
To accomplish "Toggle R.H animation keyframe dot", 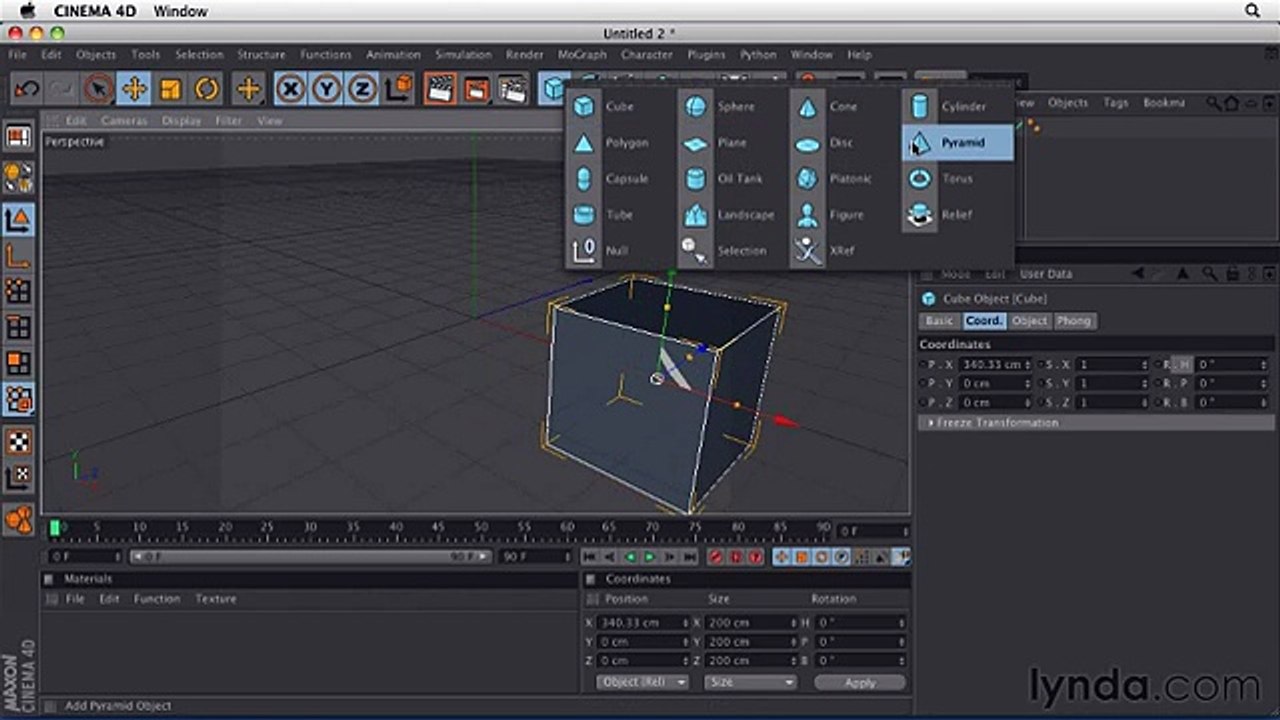I will 1160,365.
